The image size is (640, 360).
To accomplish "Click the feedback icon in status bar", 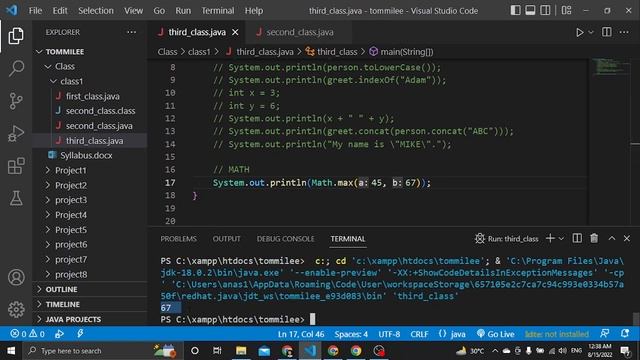I will [604, 334].
